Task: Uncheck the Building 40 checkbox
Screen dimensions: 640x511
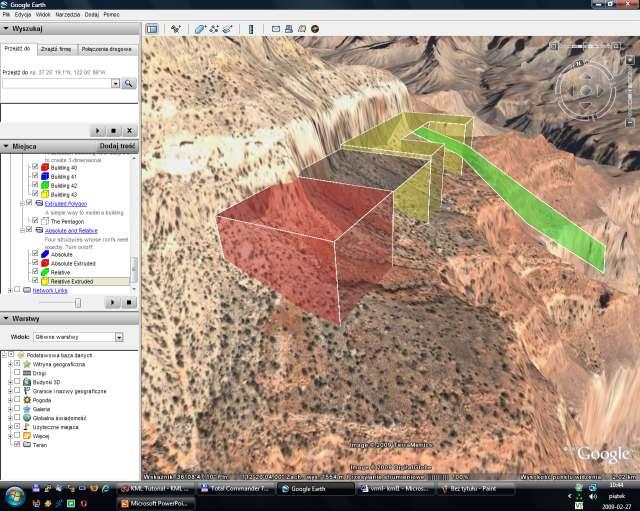Action: click(x=35, y=167)
